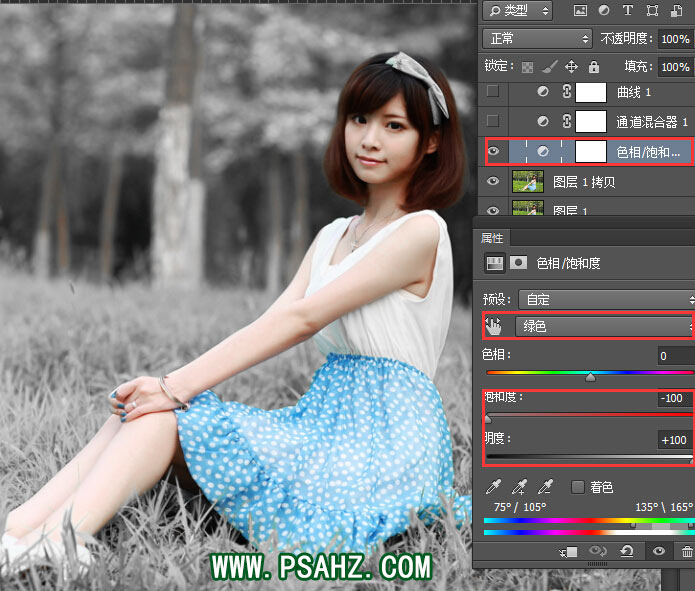Show the 曲线 1 layer
This screenshot has height=591, width=695.
coord(492,92)
